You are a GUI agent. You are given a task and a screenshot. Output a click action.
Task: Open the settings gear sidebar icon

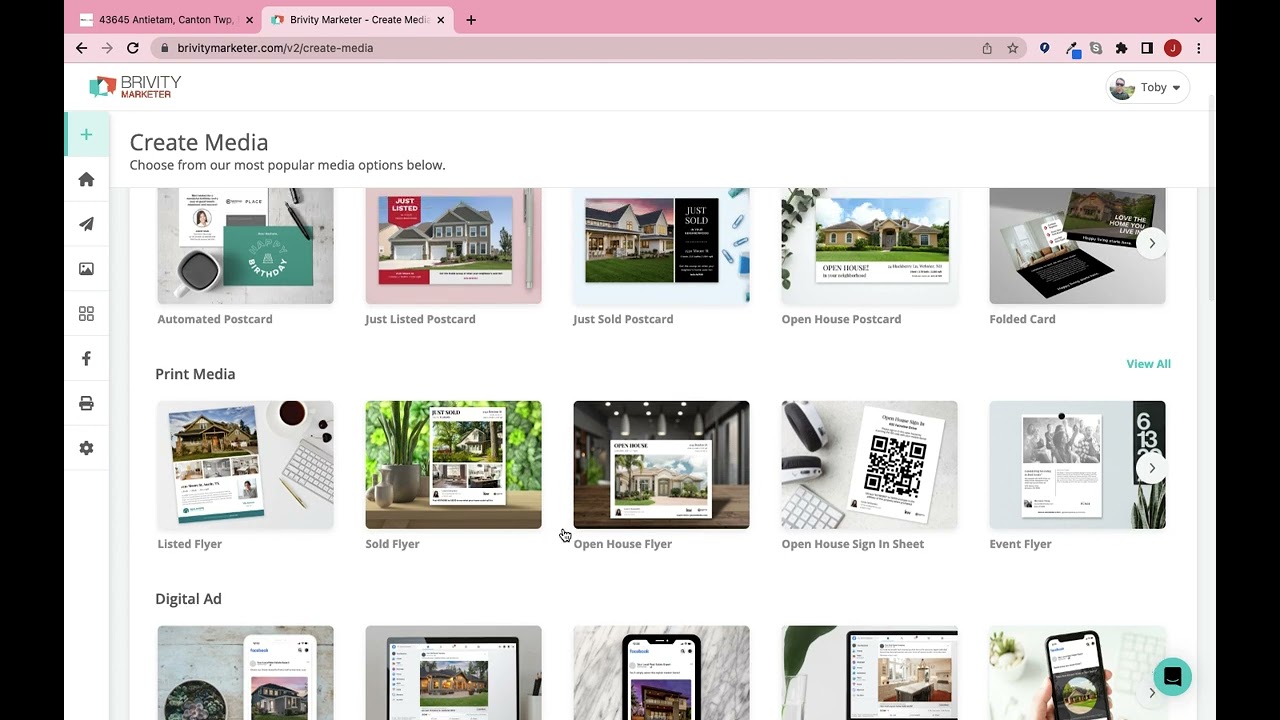pos(86,448)
